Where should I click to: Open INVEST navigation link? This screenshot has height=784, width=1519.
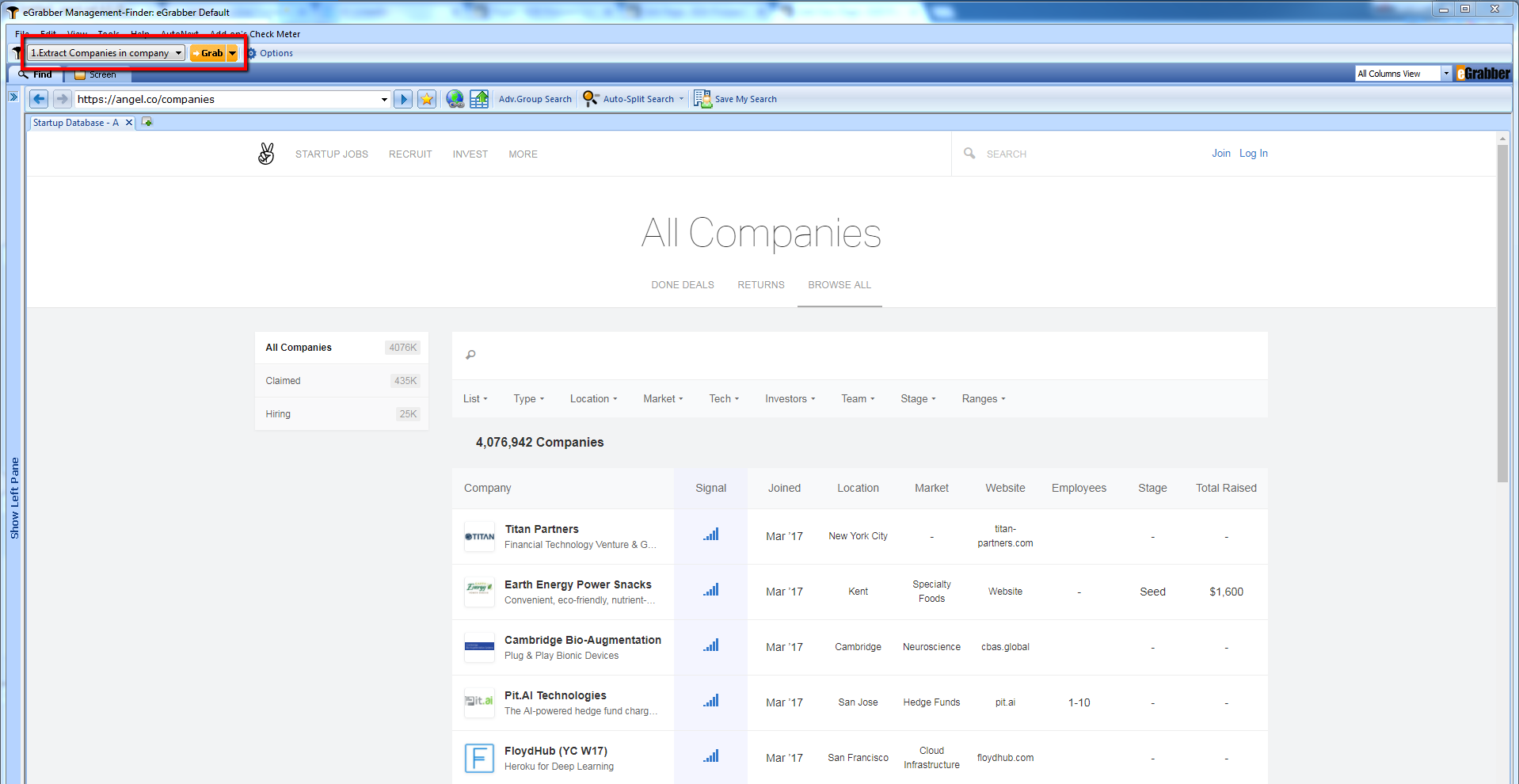pos(470,154)
